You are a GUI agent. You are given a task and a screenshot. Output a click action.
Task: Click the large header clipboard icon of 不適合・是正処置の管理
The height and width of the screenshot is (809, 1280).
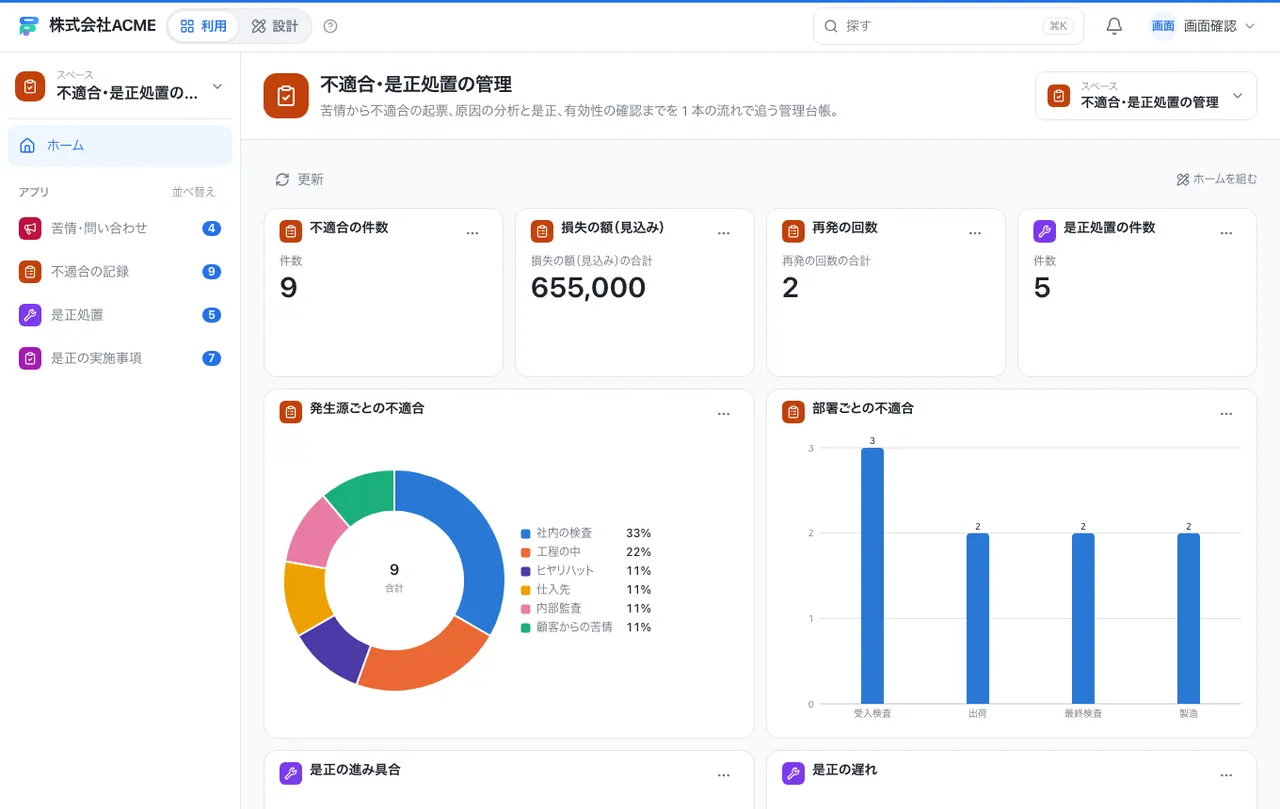(286, 95)
